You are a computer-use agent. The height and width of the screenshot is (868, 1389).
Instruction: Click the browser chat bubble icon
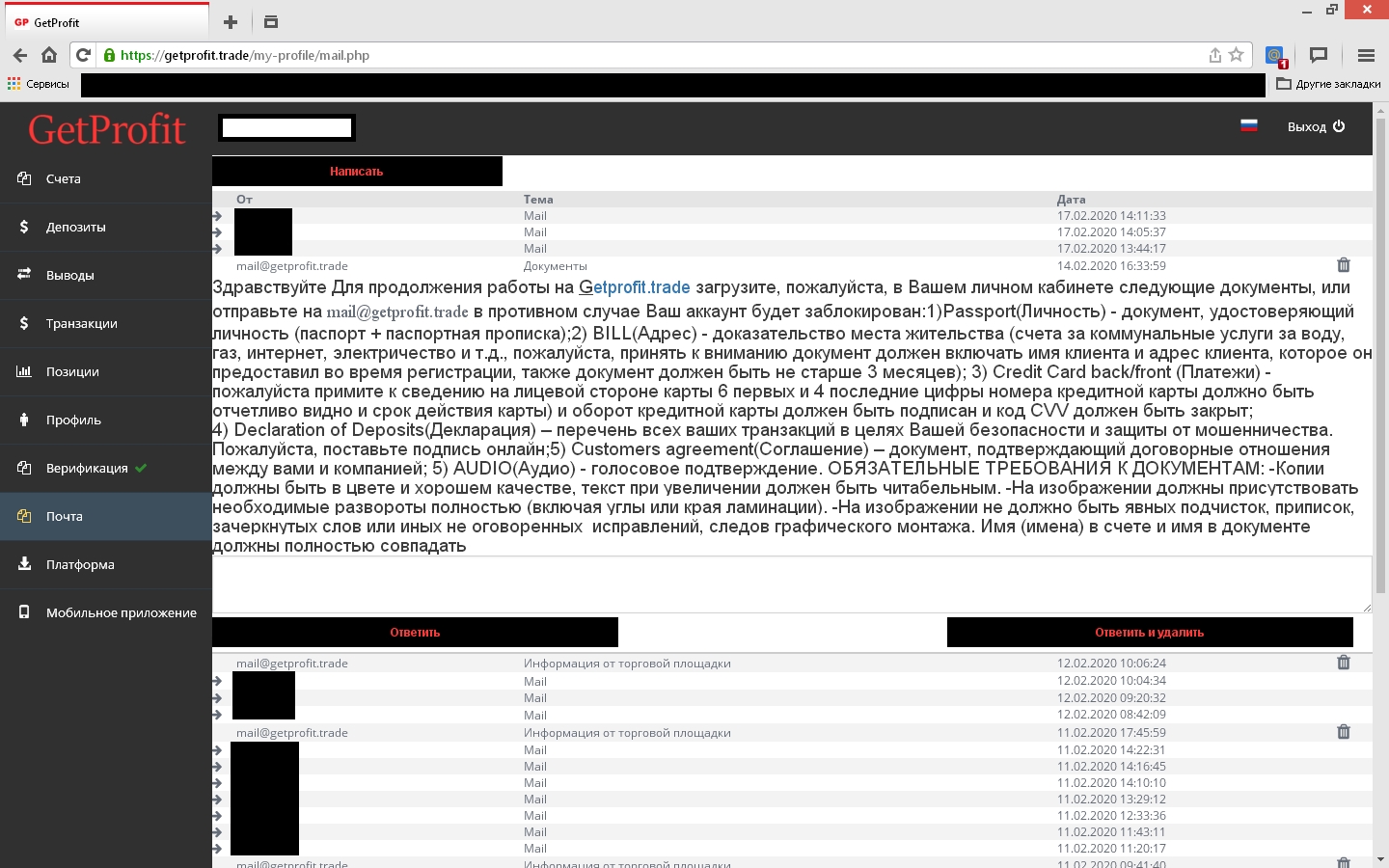point(1319,55)
